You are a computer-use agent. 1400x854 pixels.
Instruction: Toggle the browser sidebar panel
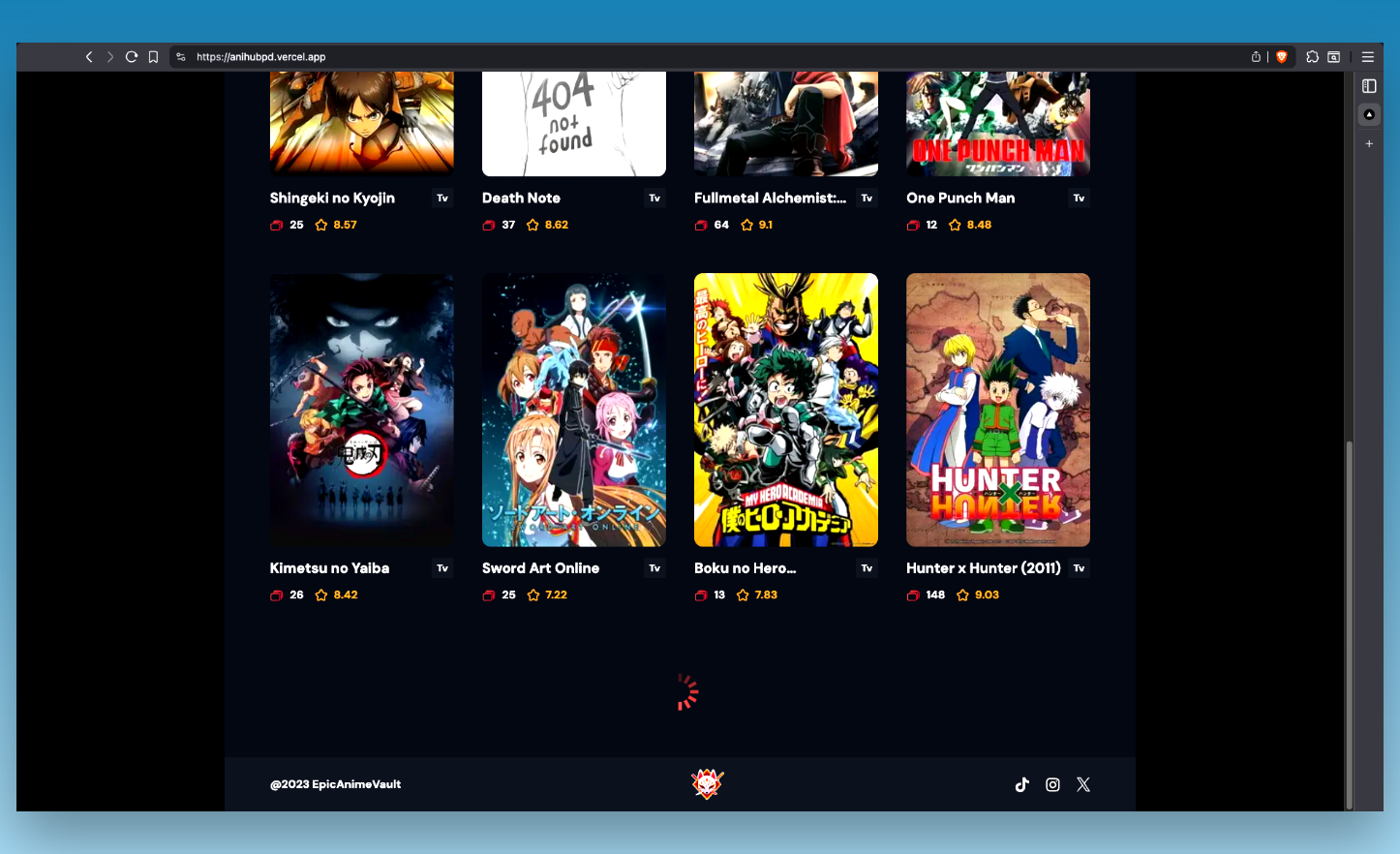tap(1369, 86)
